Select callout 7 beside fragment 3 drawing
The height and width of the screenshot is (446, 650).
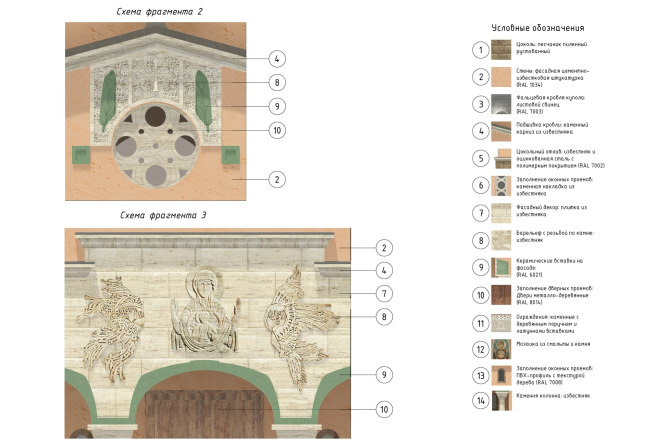click(x=381, y=292)
